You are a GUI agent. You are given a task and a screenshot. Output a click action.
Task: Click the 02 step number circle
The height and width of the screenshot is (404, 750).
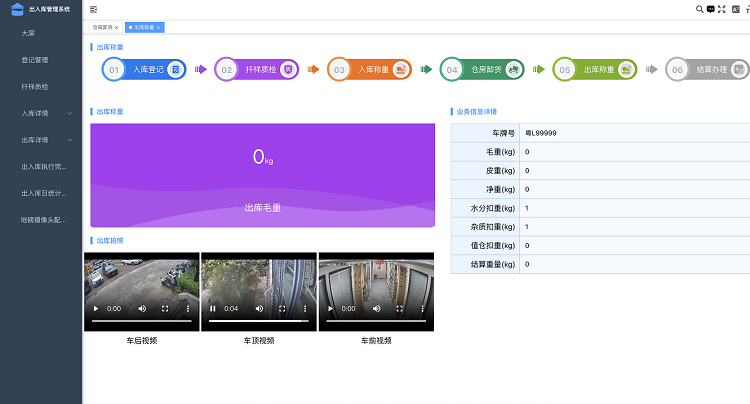[x=226, y=70]
